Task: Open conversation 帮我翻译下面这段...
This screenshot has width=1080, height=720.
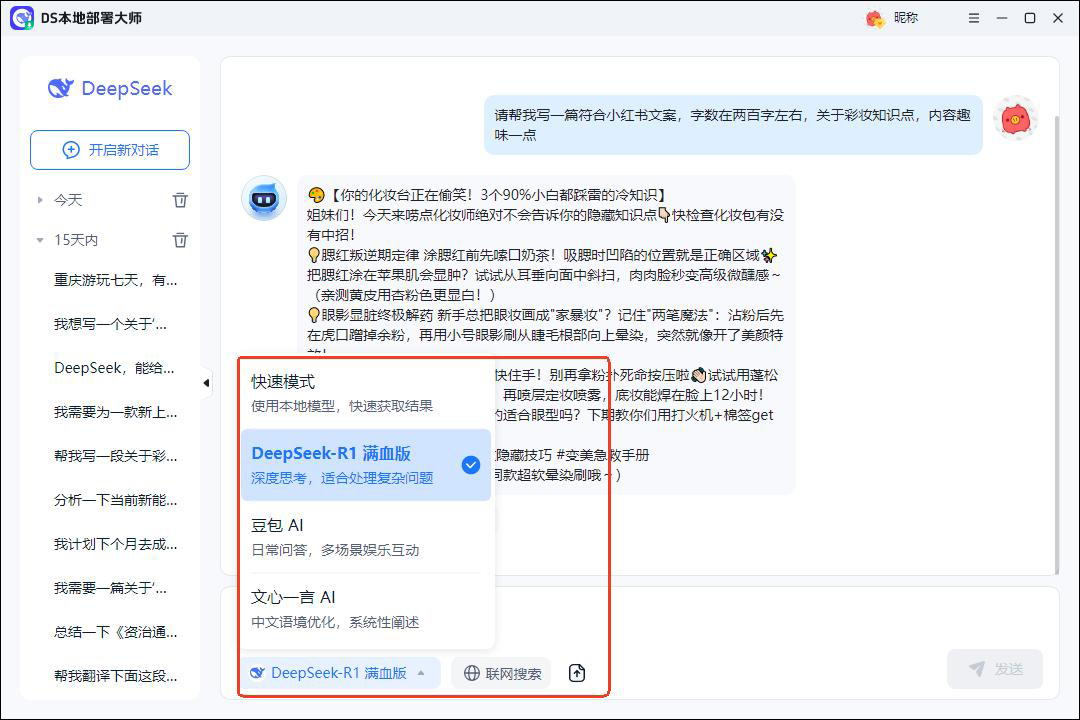Action: click(x=116, y=677)
